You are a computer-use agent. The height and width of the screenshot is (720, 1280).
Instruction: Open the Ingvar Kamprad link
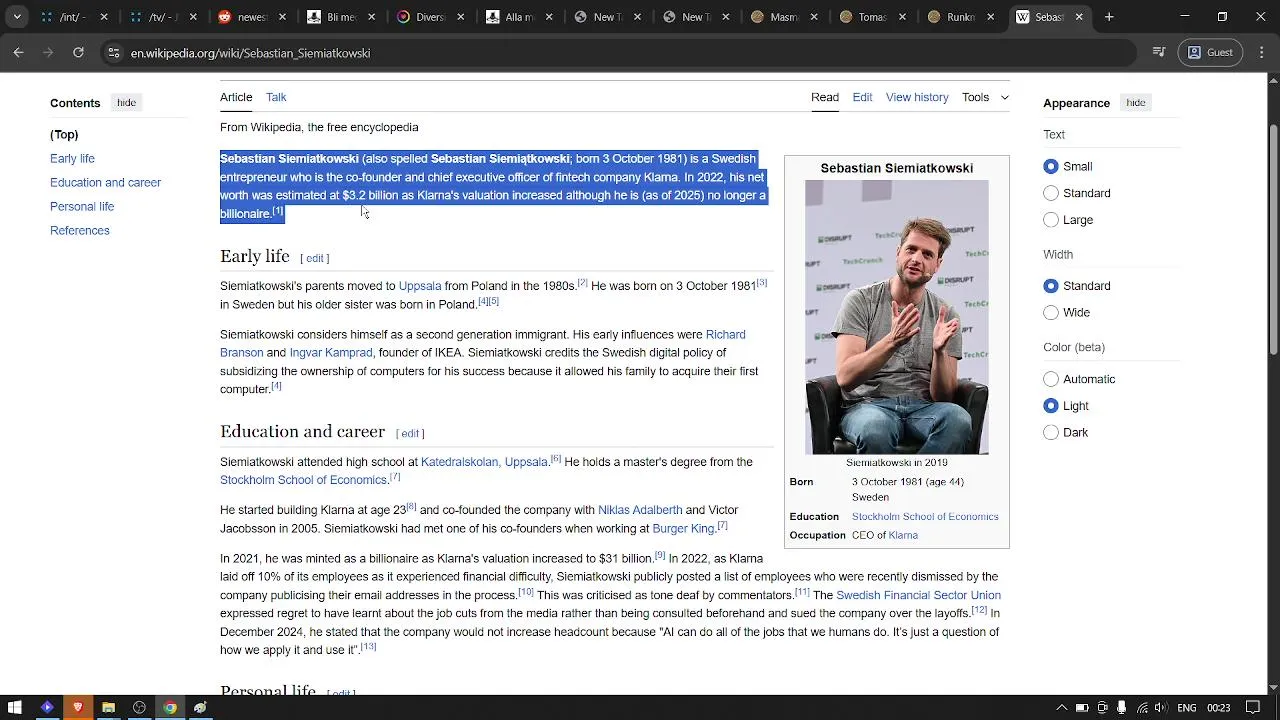(331, 353)
